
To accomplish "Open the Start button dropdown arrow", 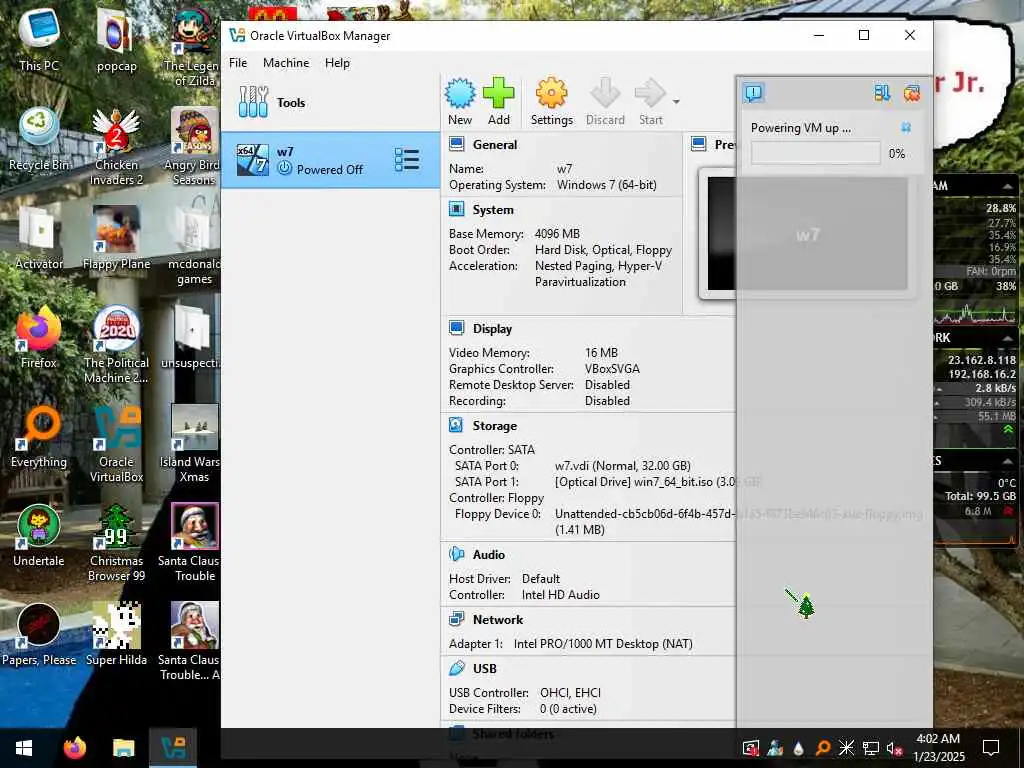I will (x=677, y=102).
